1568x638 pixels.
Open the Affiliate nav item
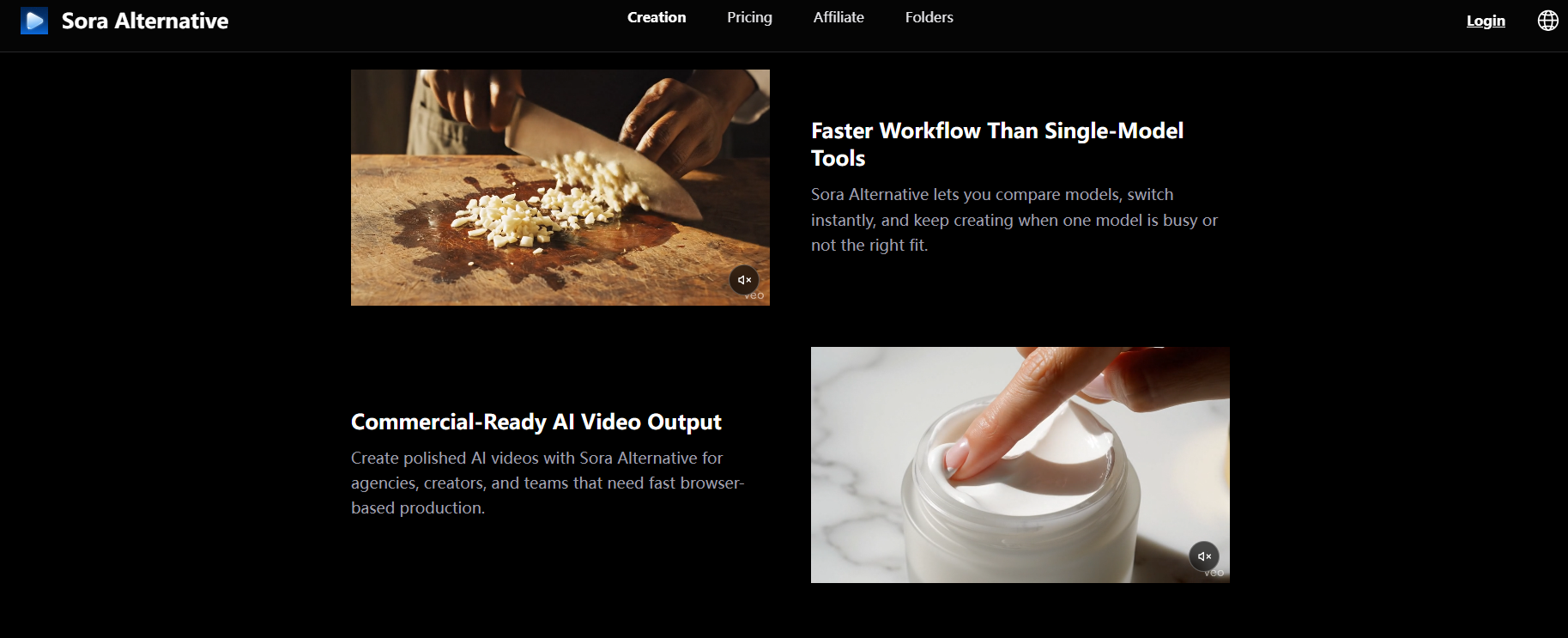[x=838, y=17]
